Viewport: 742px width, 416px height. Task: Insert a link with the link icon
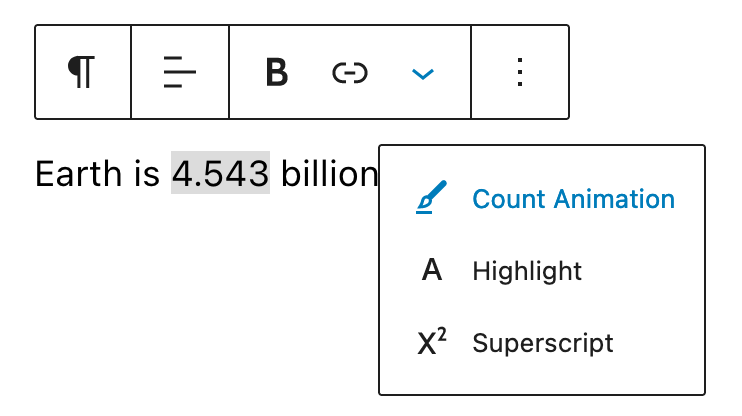pyautogui.click(x=350, y=72)
